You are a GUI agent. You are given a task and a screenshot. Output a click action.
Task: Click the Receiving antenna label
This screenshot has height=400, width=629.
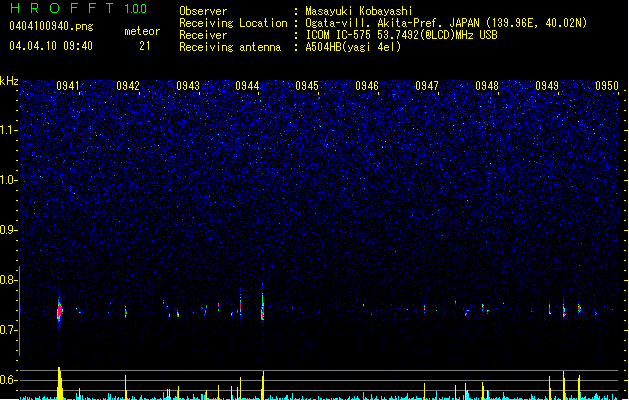point(230,47)
